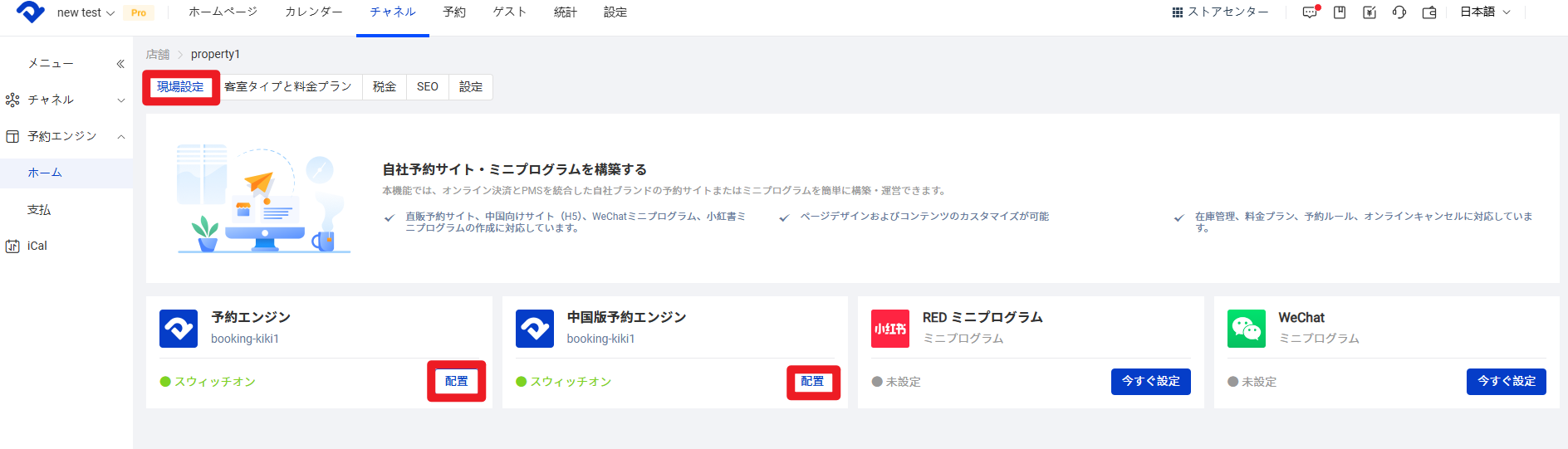The width and height of the screenshot is (1568, 449).
Task: Go to ホームページ in top navigation
Action: coord(223,12)
